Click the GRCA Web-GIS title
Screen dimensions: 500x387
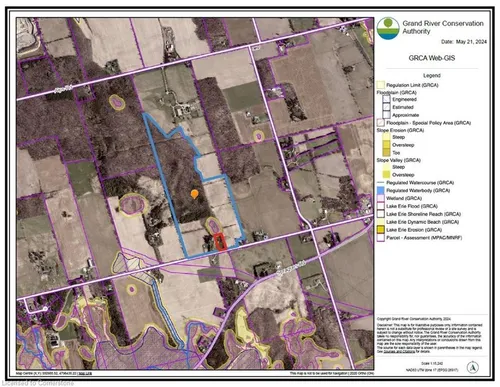coord(432,58)
